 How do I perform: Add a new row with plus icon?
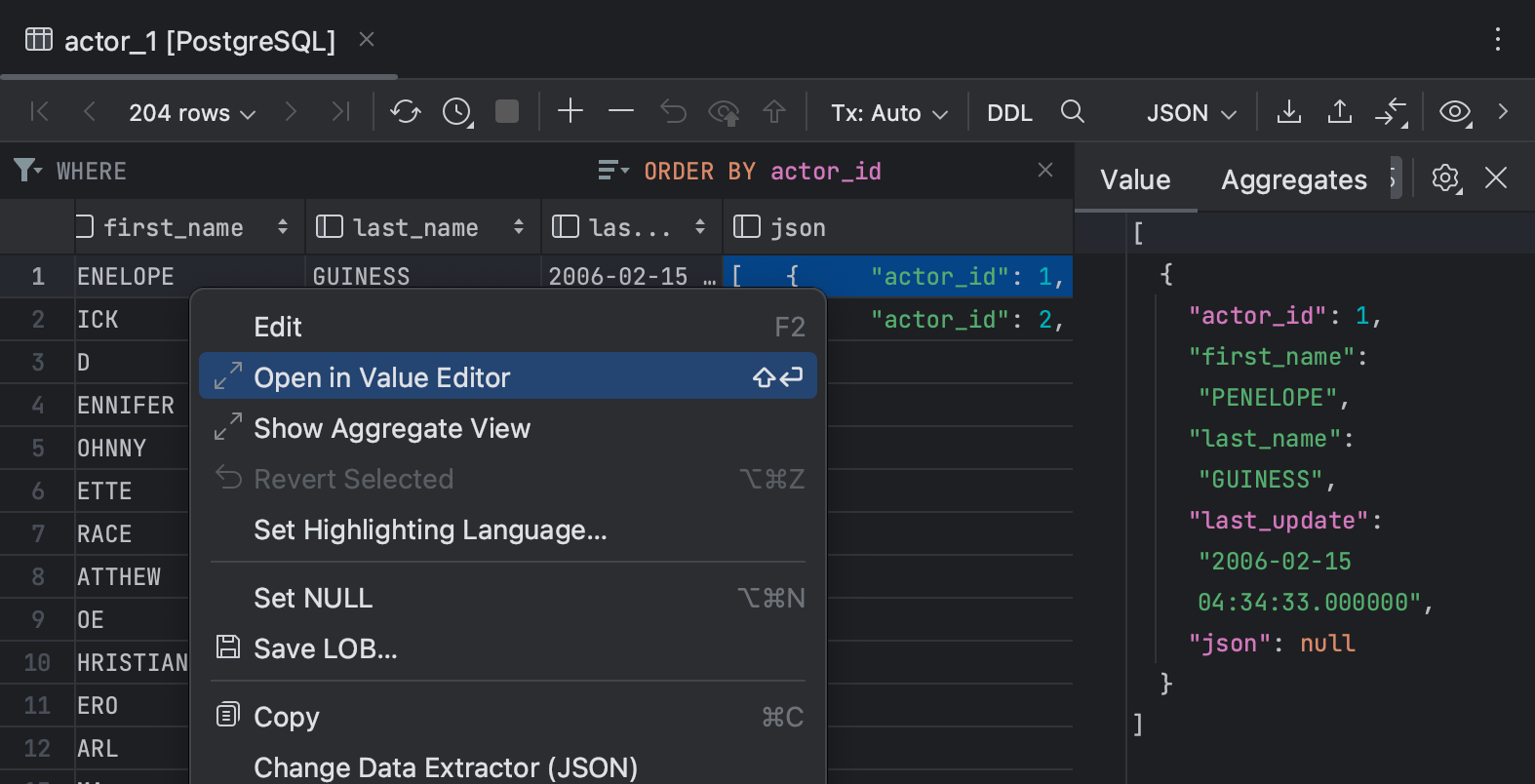571,112
